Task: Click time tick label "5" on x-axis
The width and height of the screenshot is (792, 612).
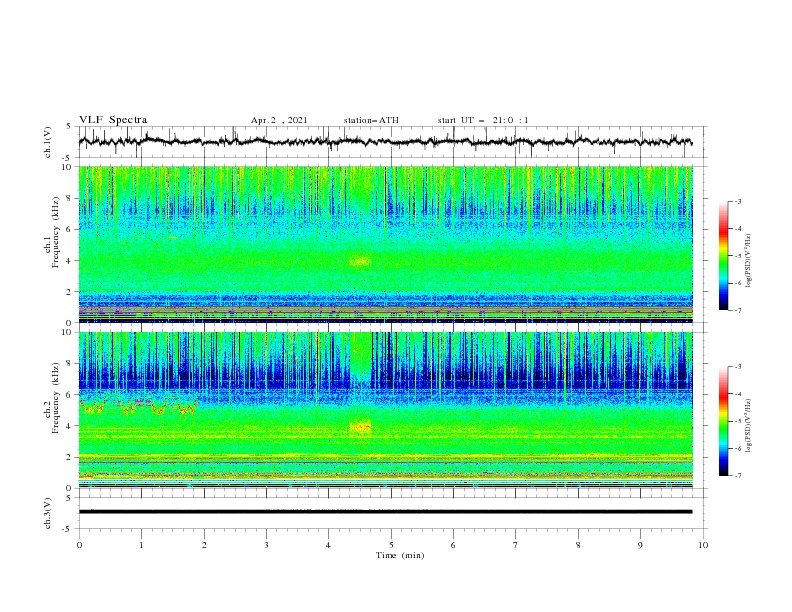Action: [x=391, y=545]
